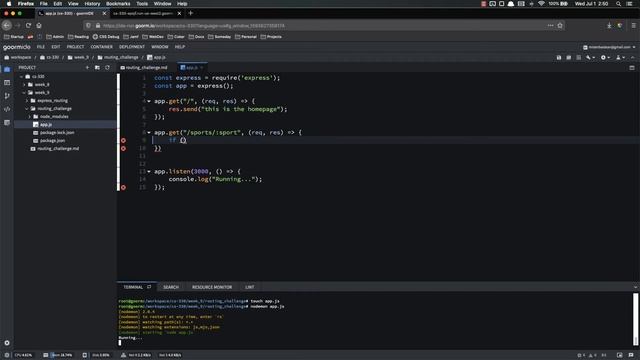
Task: Select package.json in the file tree
Action: [52, 140]
